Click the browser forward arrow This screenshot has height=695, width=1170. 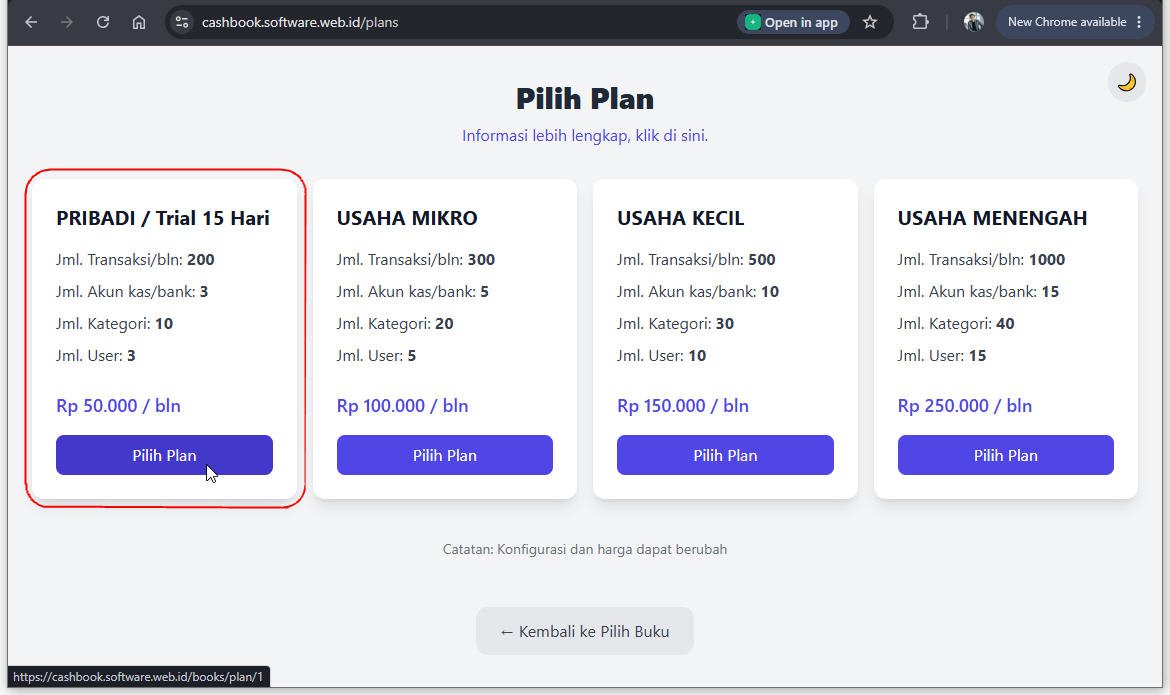click(x=67, y=22)
